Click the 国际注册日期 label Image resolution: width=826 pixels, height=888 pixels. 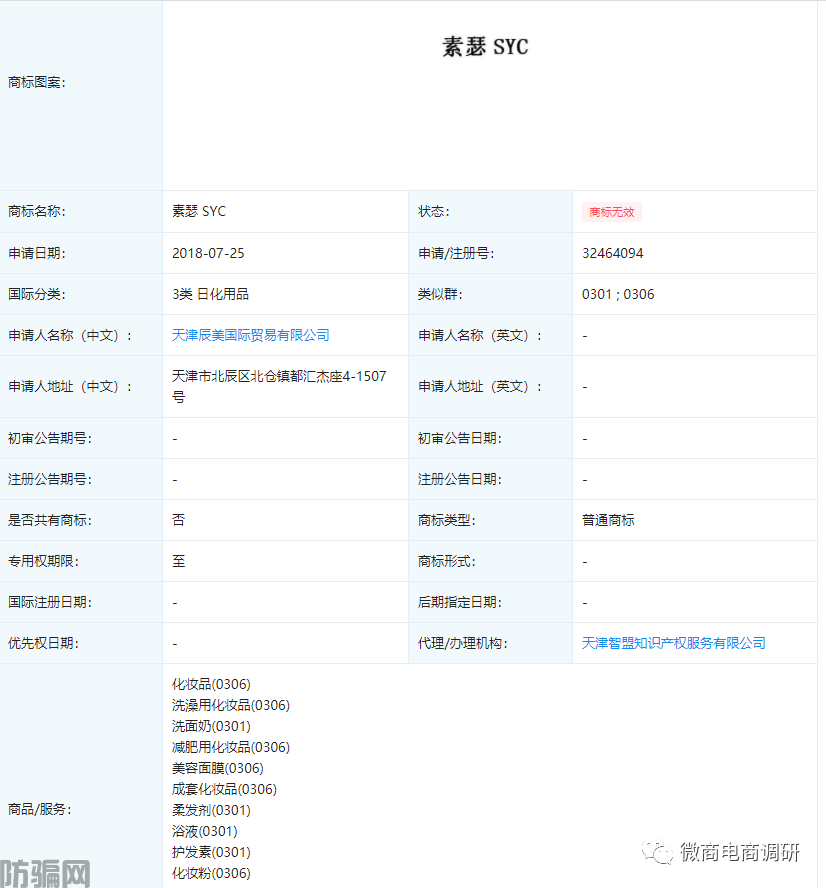point(50,602)
